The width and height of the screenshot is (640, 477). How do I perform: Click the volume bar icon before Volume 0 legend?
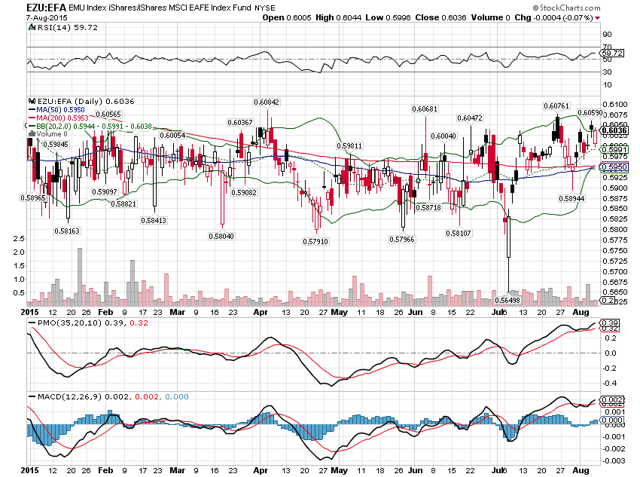tap(32, 134)
